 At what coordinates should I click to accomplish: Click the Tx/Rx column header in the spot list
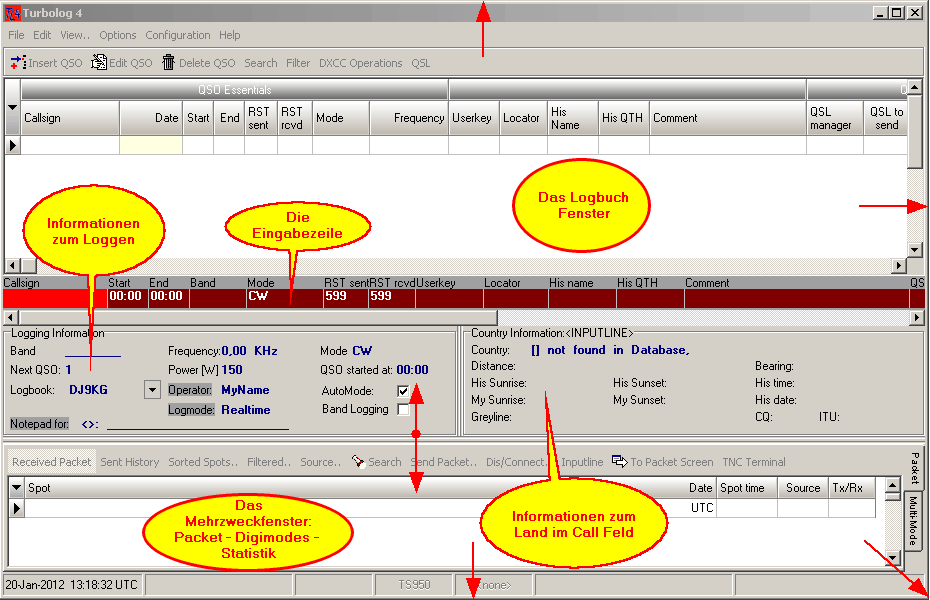(852, 488)
